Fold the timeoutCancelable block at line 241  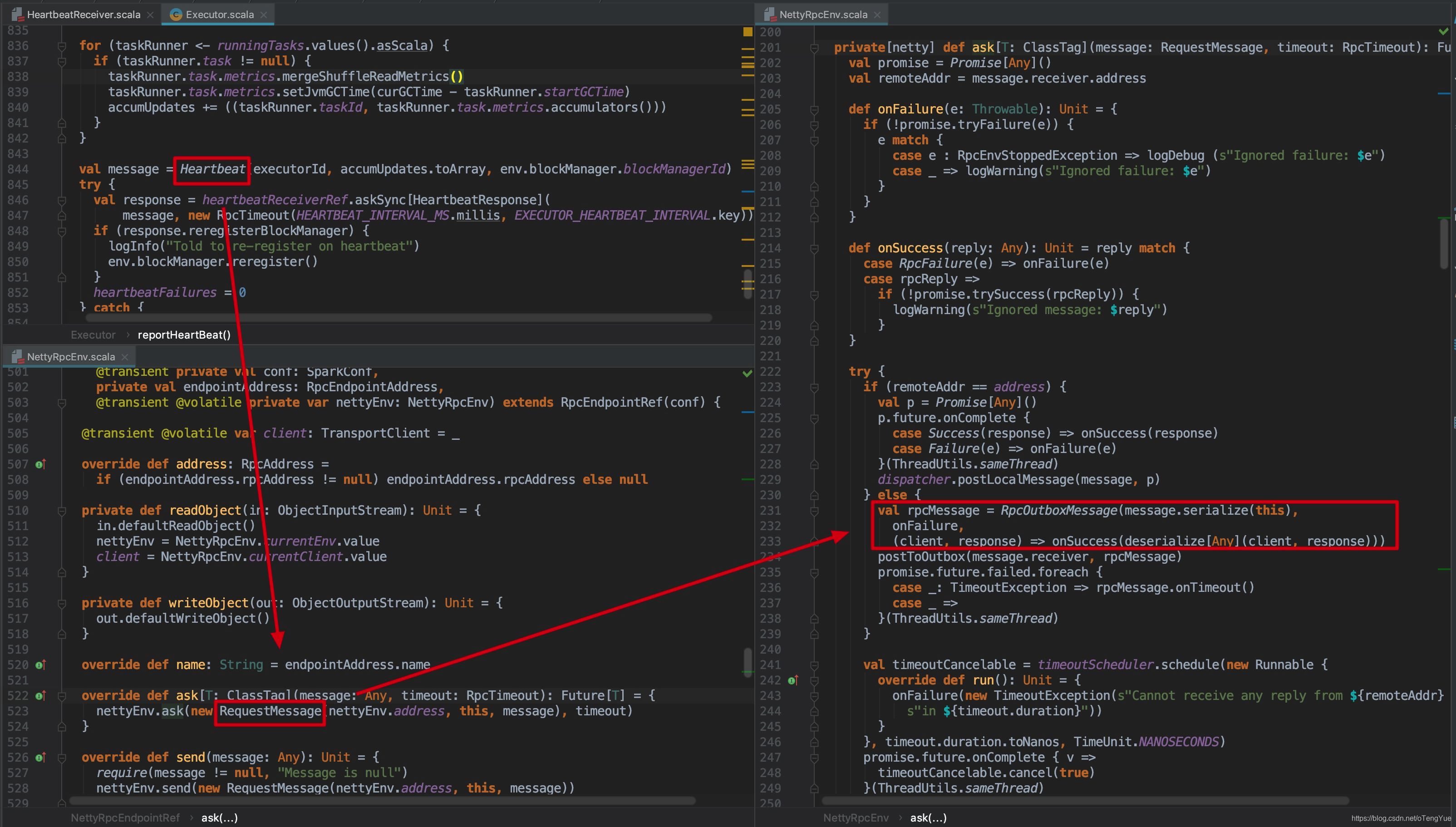814,665
